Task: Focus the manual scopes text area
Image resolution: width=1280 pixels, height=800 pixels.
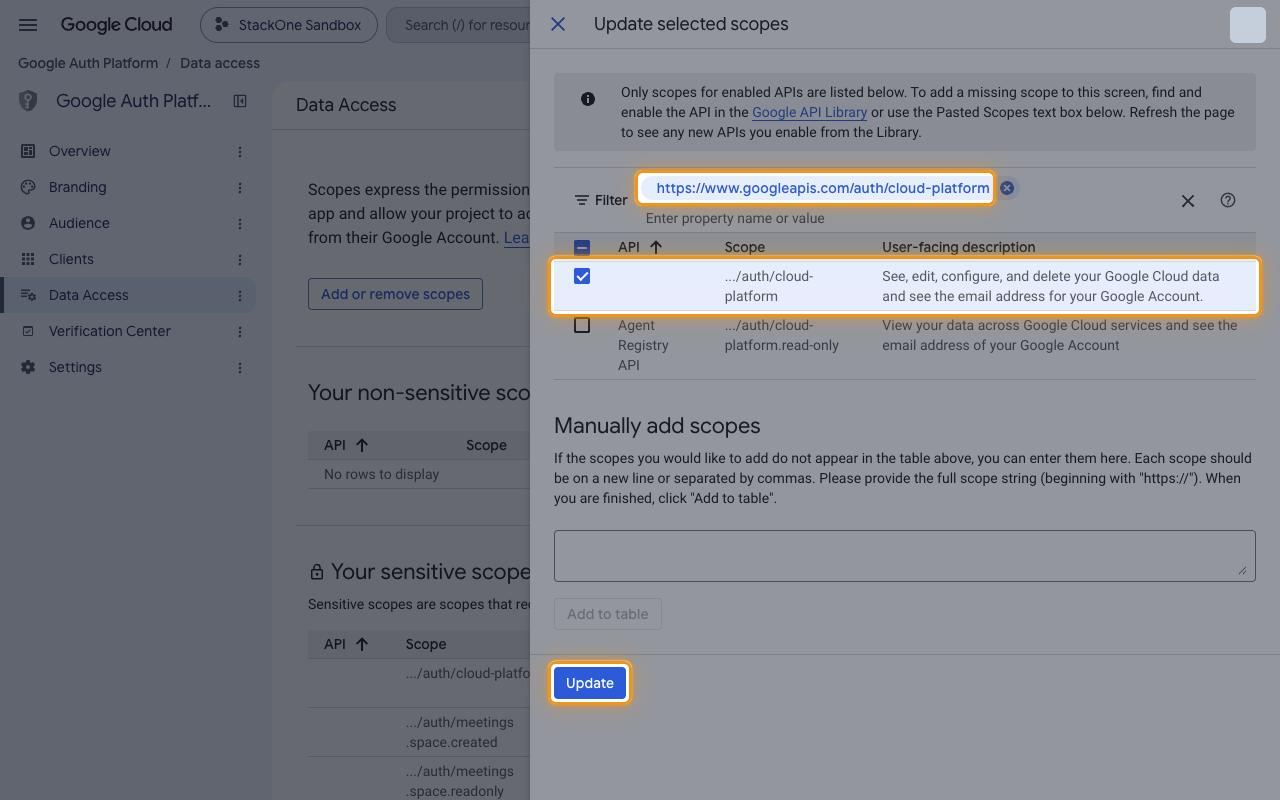Action: pos(905,556)
